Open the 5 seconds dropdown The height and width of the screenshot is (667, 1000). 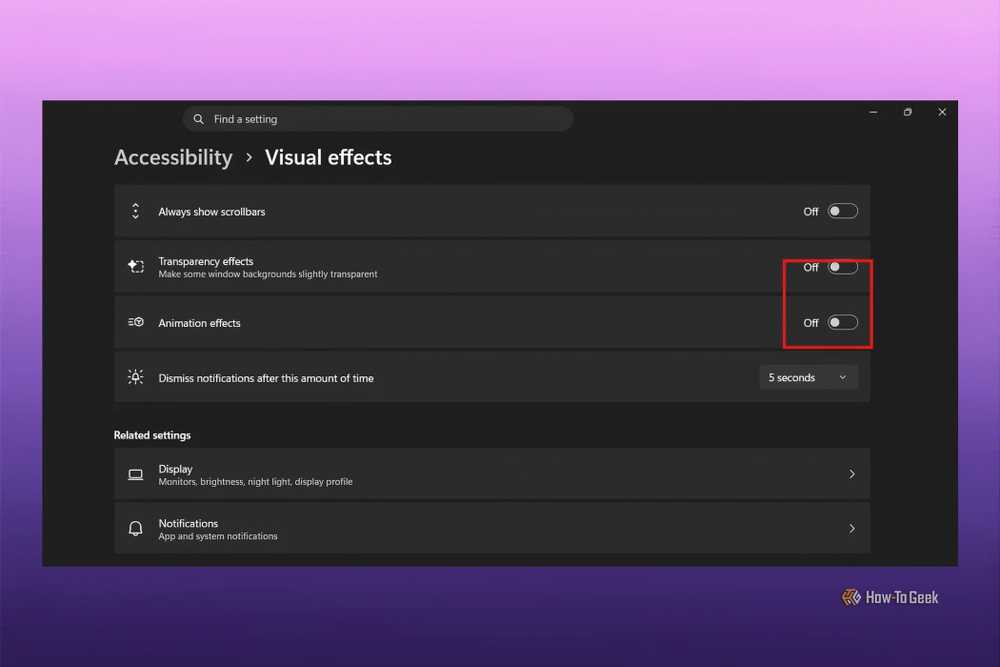pos(808,377)
